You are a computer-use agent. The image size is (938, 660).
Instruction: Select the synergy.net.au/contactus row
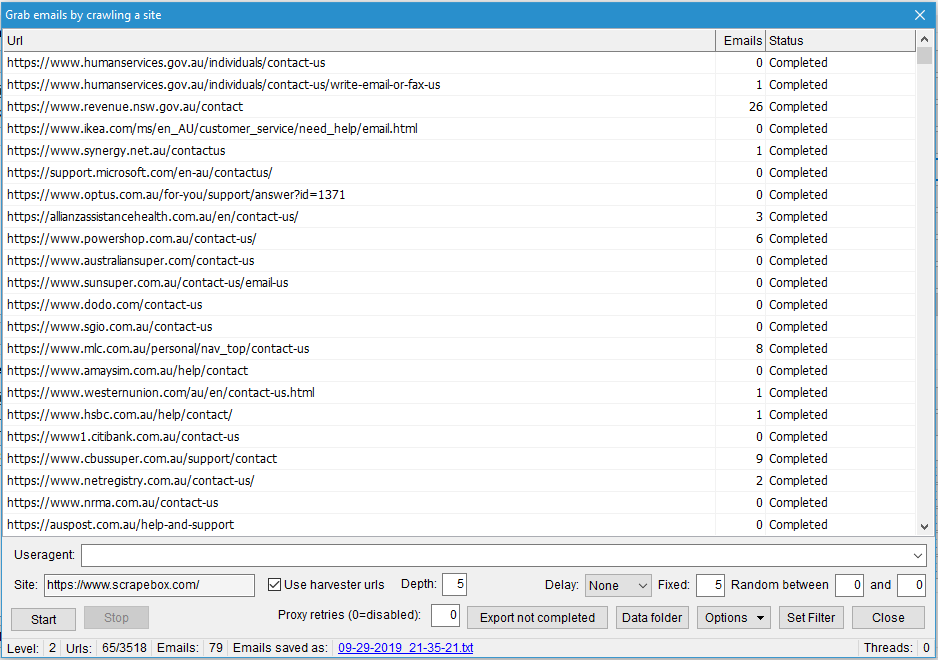tap(459, 151)
